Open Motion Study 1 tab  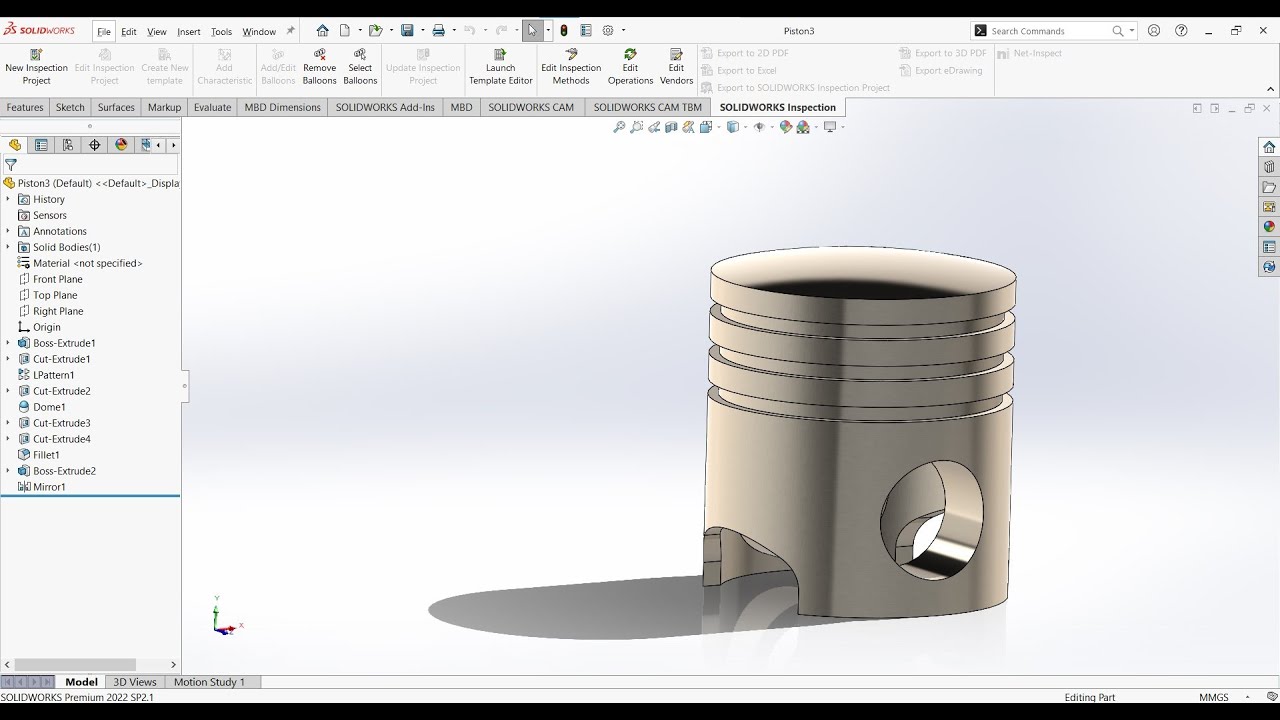point(209,682)
